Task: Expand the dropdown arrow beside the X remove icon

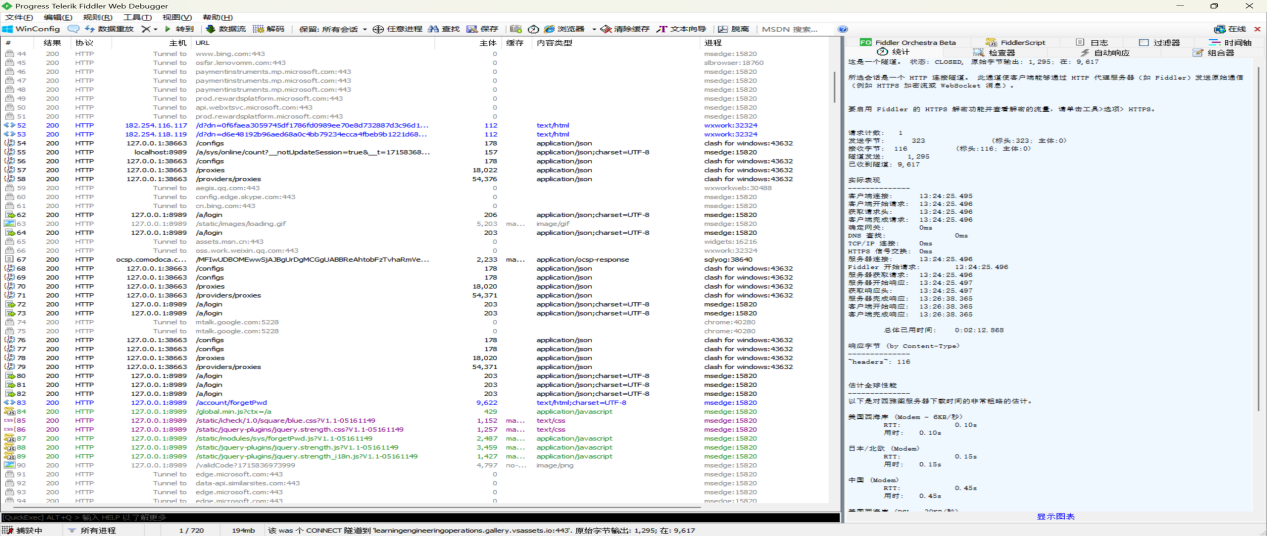Action: [157, 29]
